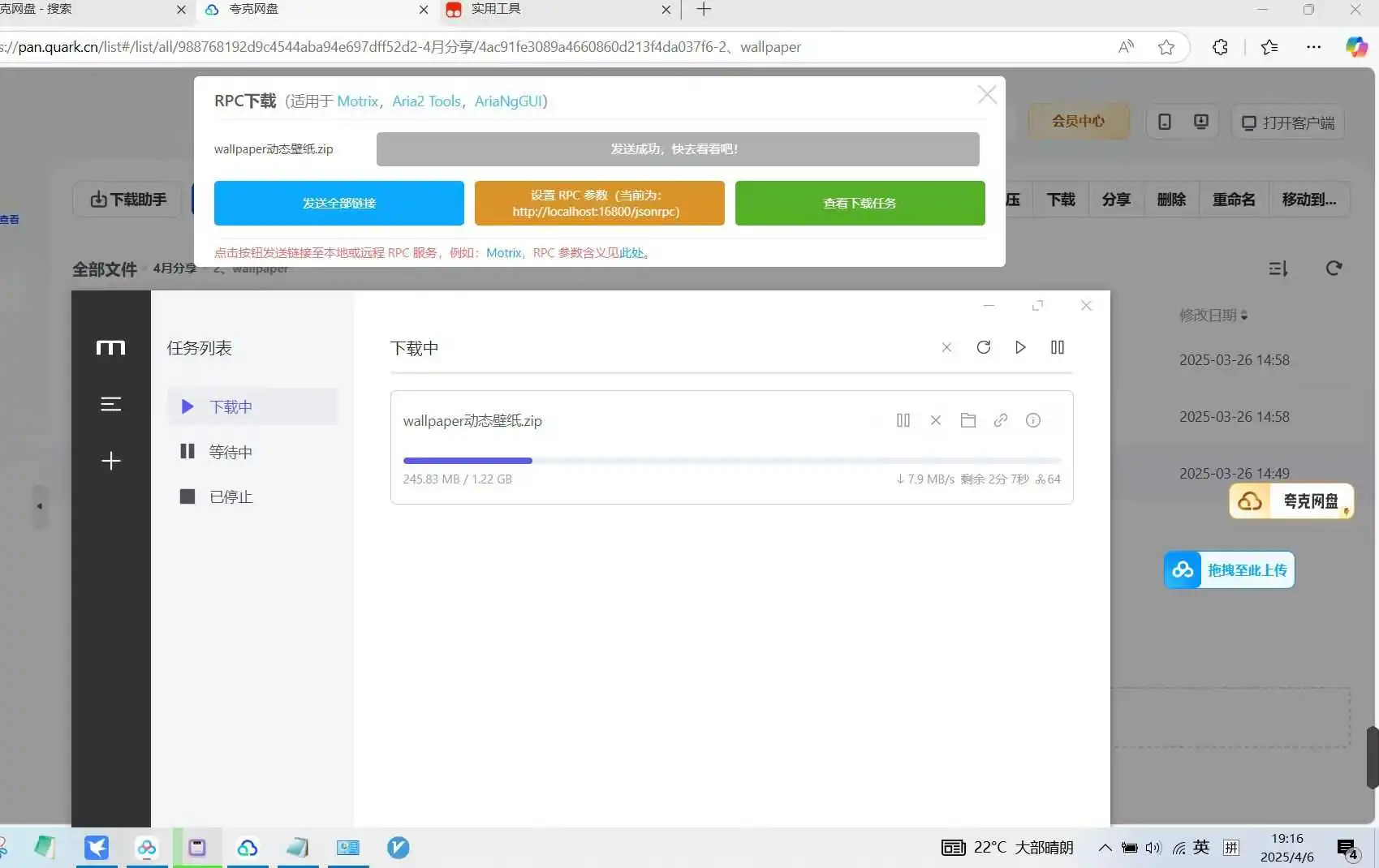
Task: Refresh the Motrix task list
Action: click(983, 347)
